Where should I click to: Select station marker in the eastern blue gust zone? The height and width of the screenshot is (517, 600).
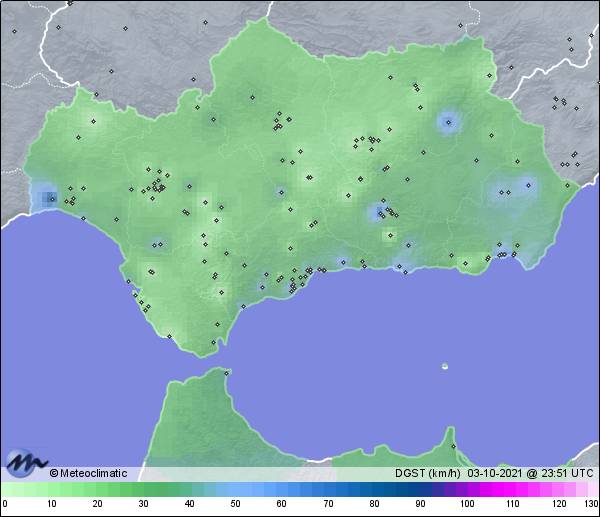pyautogui.click(x=529, y=185)
